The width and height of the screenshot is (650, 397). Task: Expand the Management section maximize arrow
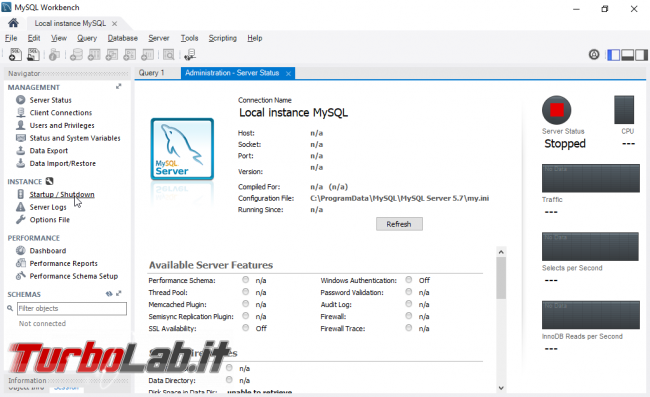119,87
